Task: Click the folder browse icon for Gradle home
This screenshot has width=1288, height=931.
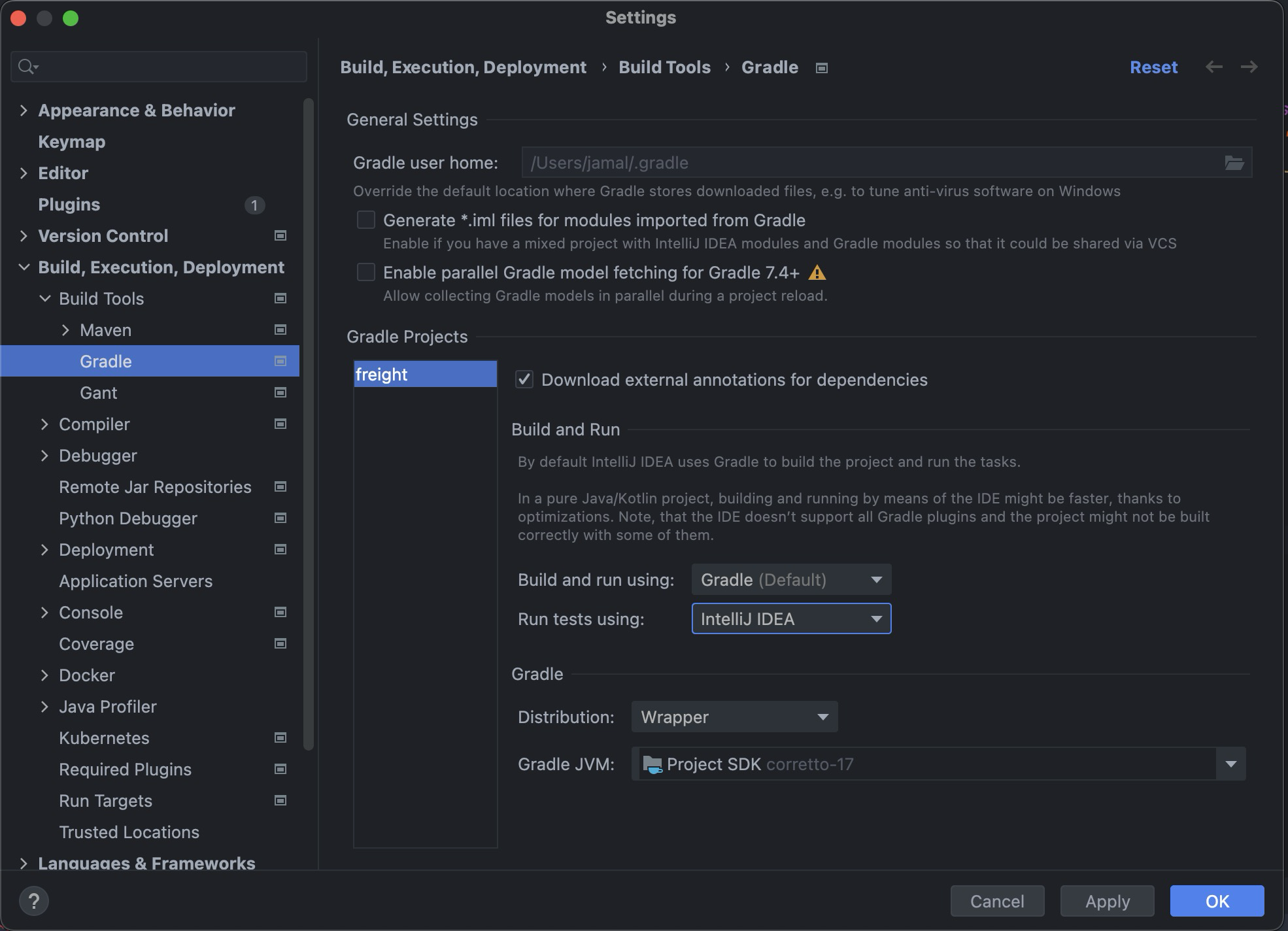Action: 1234,163
